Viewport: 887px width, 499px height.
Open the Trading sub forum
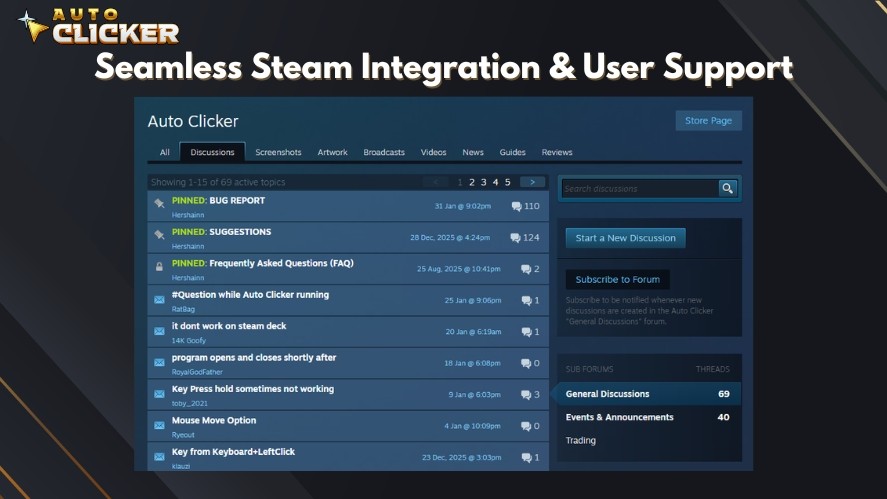point(580,440)
